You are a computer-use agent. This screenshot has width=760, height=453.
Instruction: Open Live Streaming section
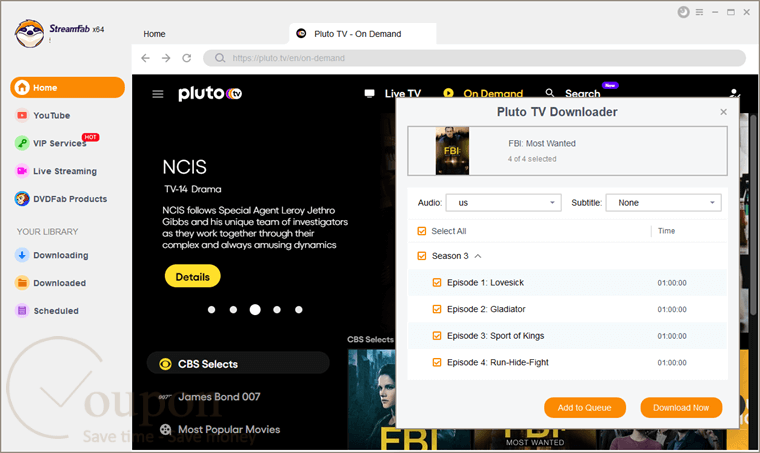56,171
